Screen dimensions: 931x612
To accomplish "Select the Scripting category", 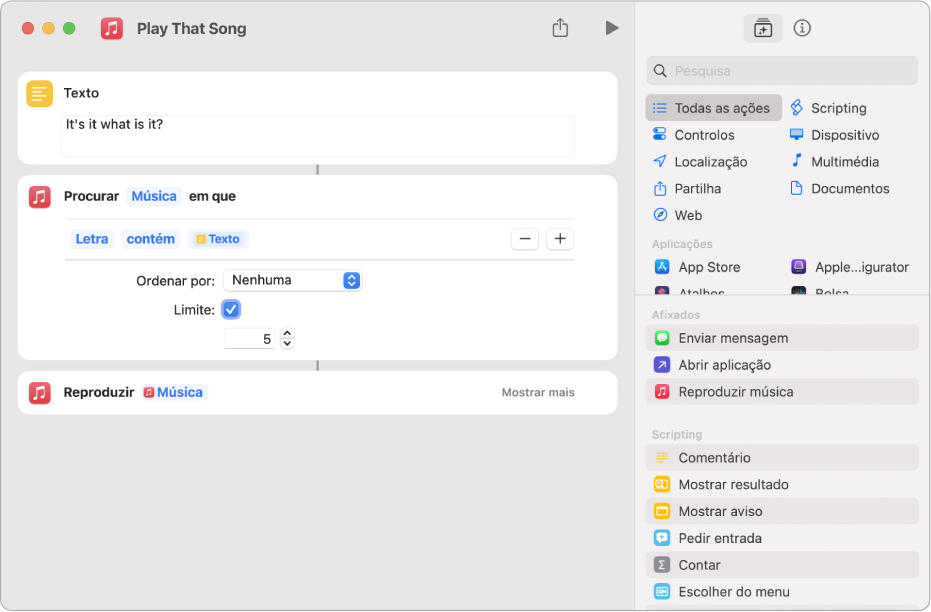I will point(829,108).
